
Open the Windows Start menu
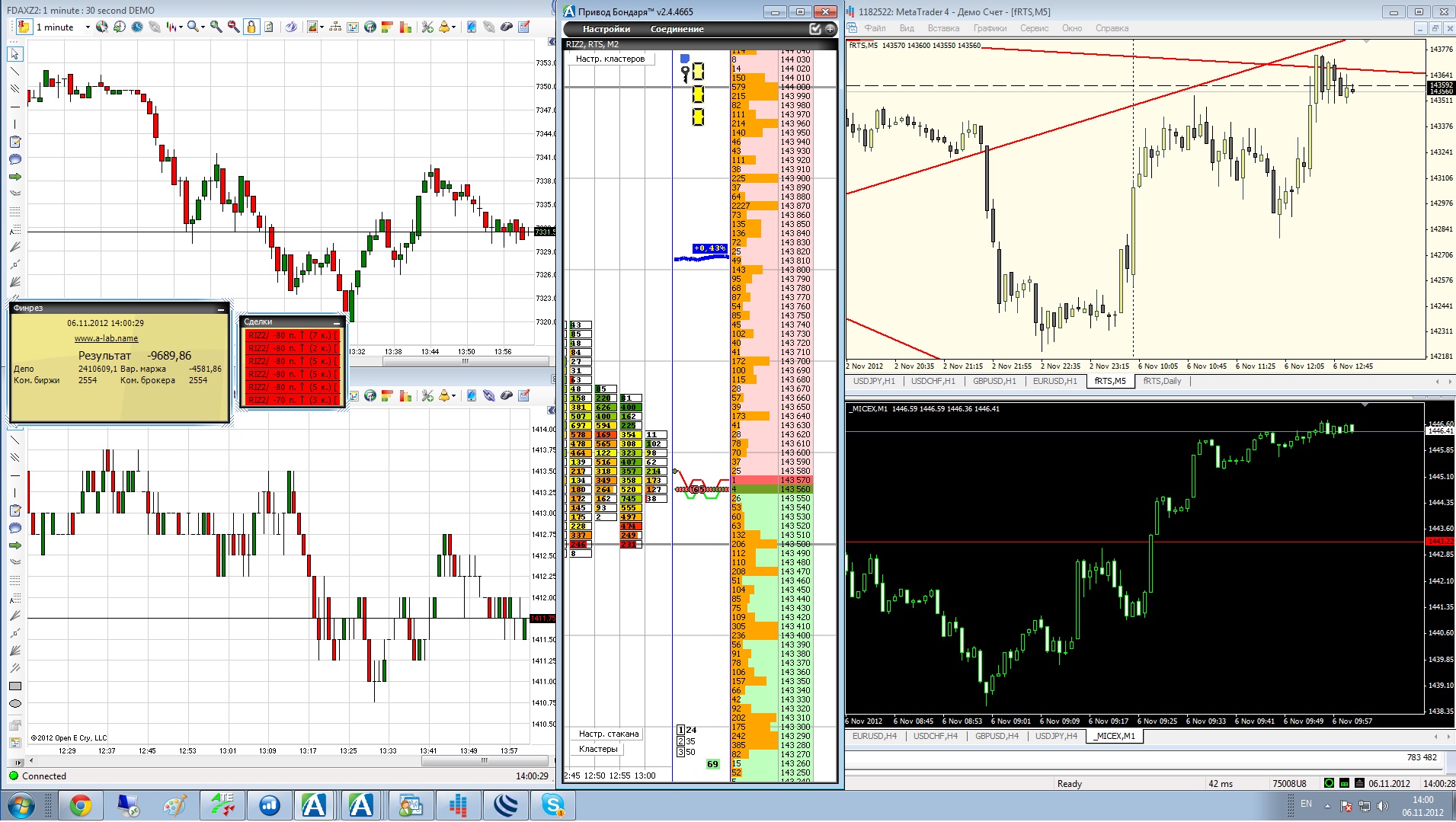coord(21,805)
